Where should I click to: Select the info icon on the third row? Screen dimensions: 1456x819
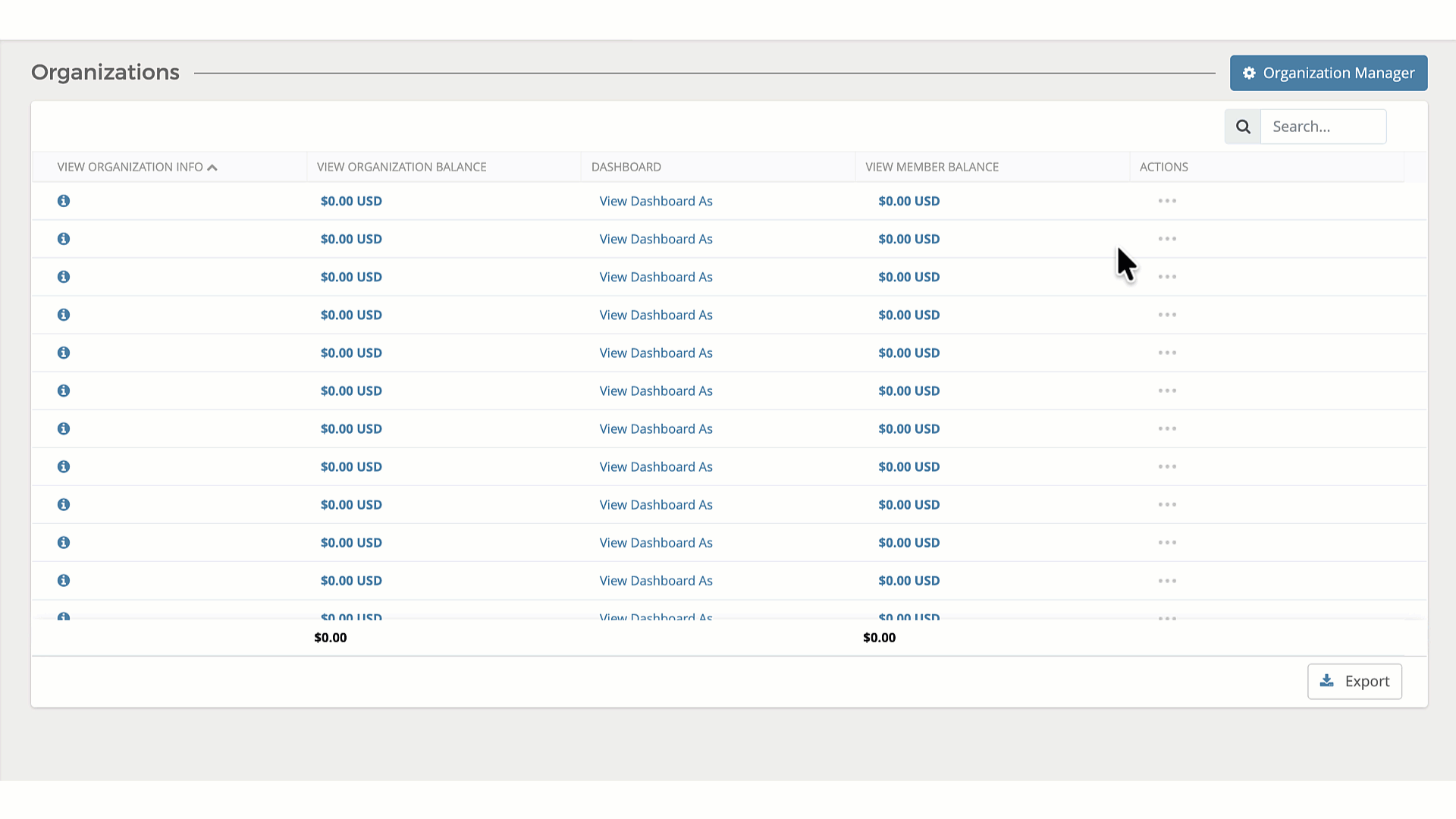pos(64,277)
